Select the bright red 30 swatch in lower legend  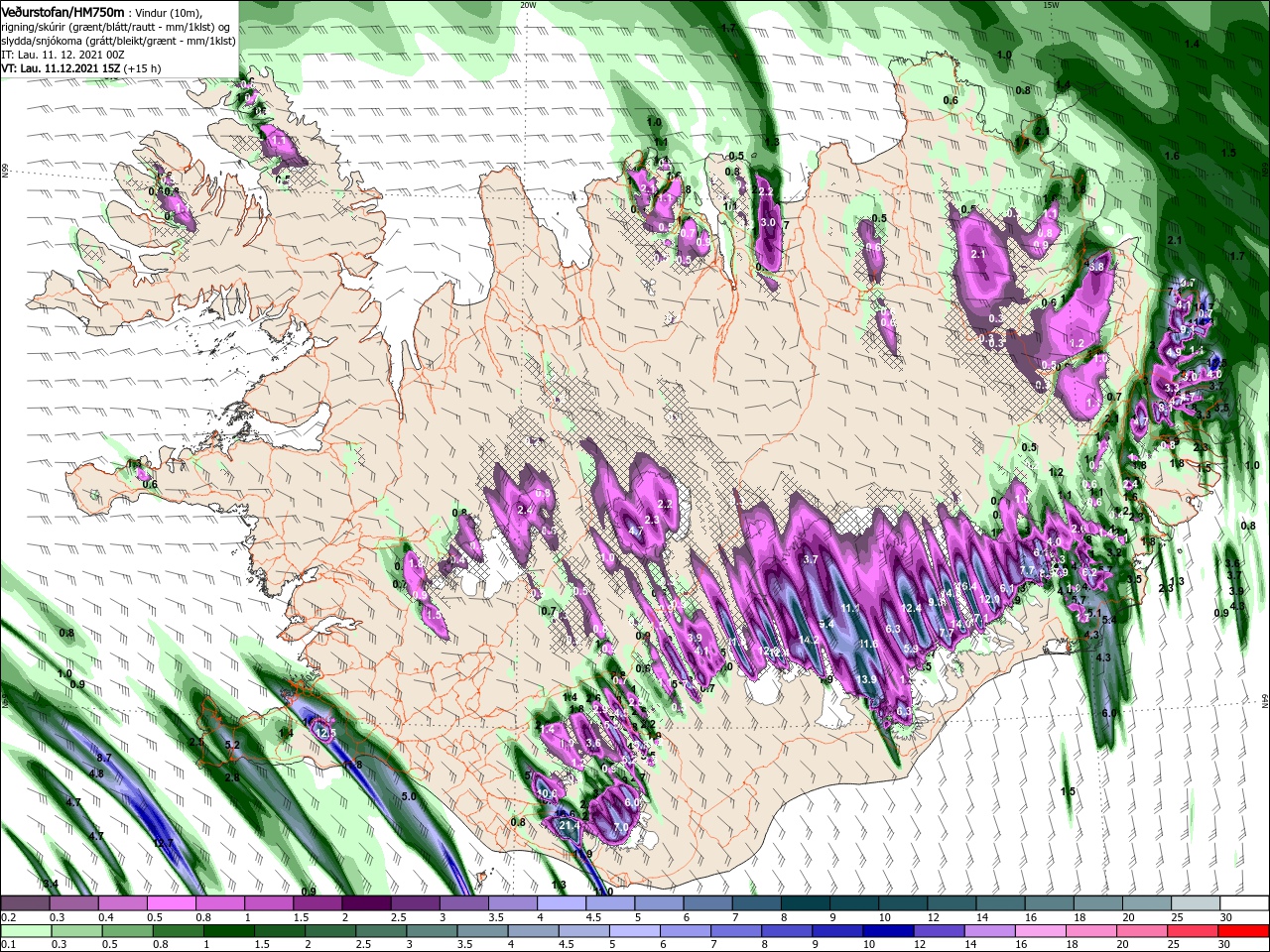[x=1244, y=931]
